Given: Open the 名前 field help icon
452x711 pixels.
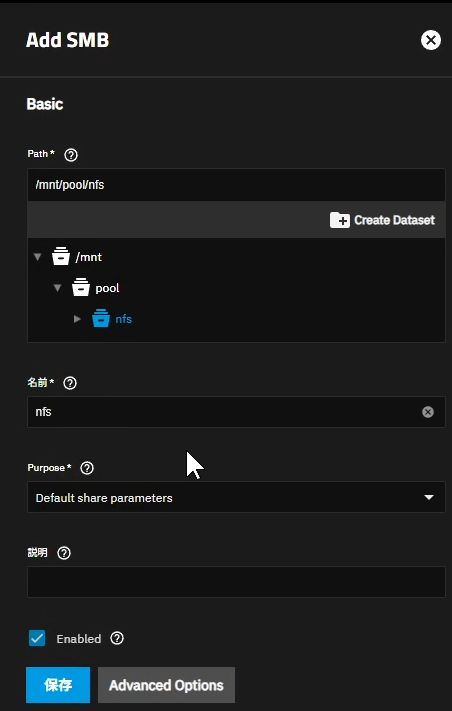Looking at the screenshot, I should [70, 383].
